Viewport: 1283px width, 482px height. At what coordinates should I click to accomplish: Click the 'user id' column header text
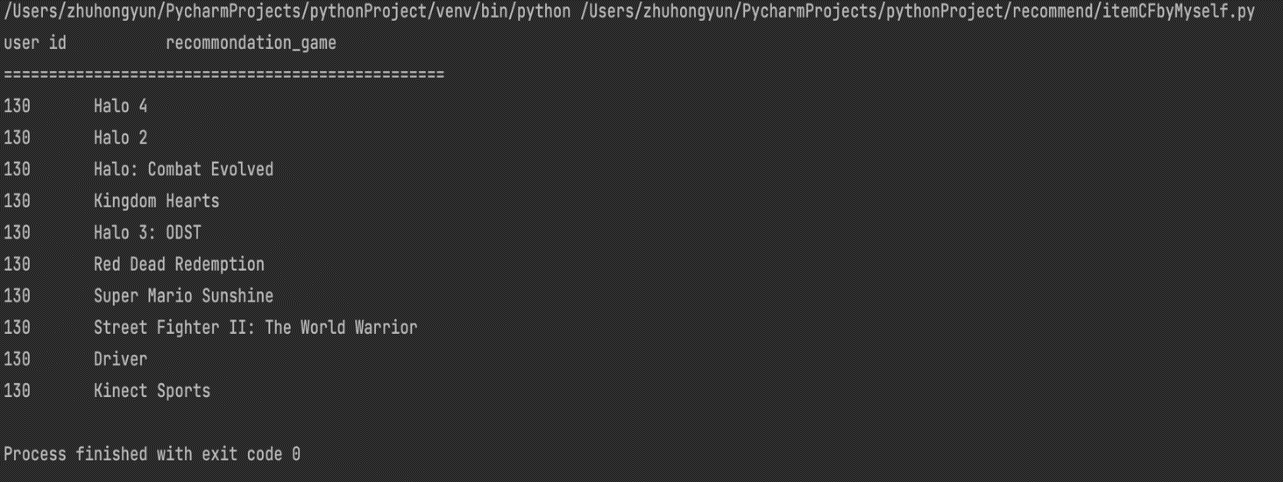(x=35, y=44)
